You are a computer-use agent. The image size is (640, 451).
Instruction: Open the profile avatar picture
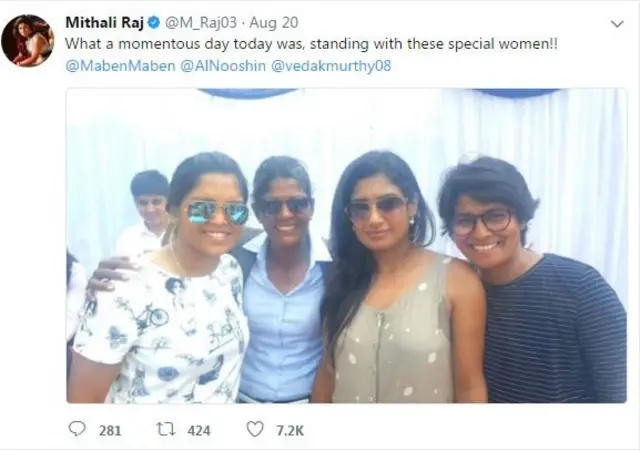pyautogui.click(x=27, y=41)
